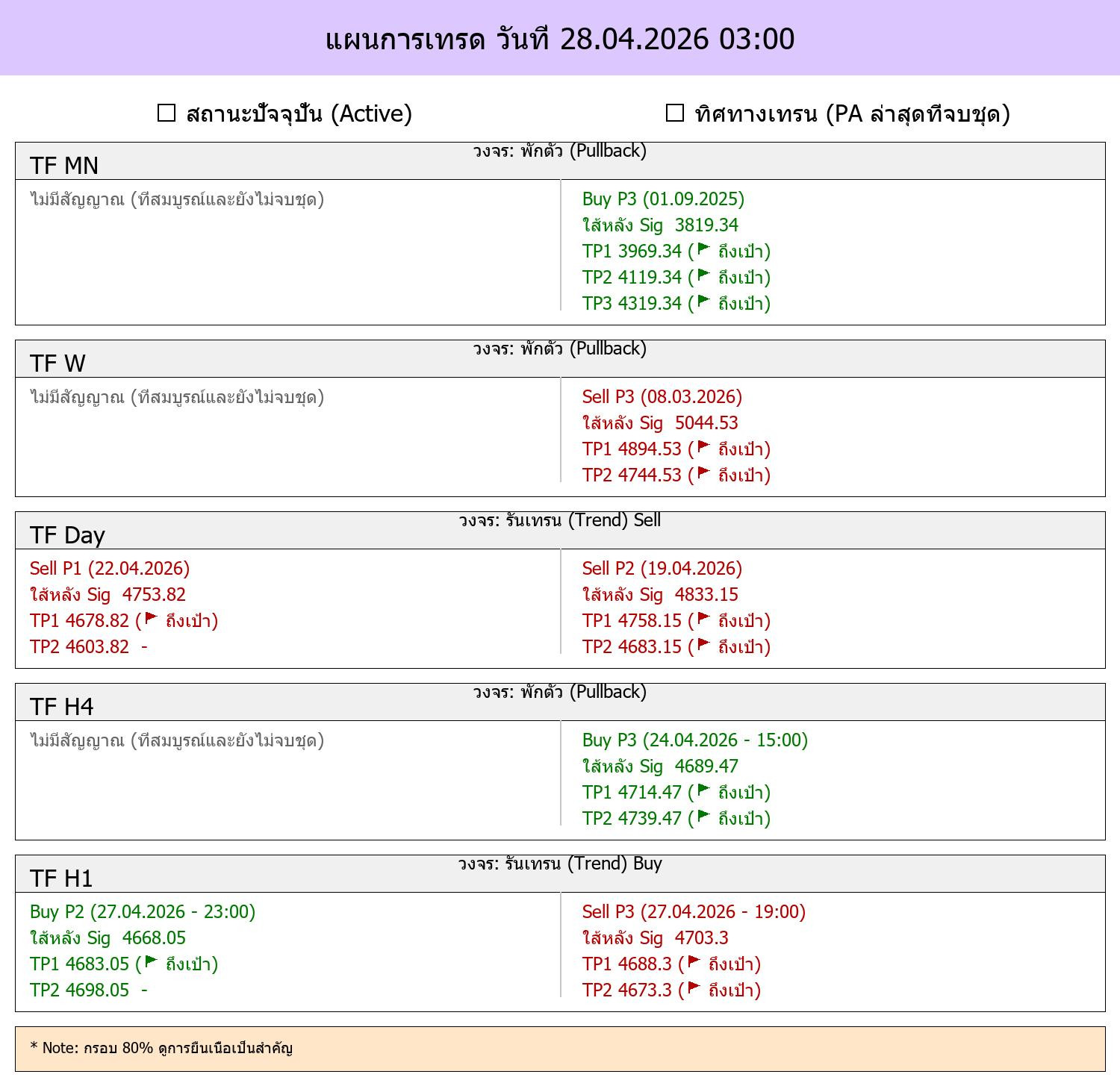Image resolution: width=1120 pixels, height=1086 pixels.
Task: Click the pending TP2 4603.82 line
Action: click(89, 646)
